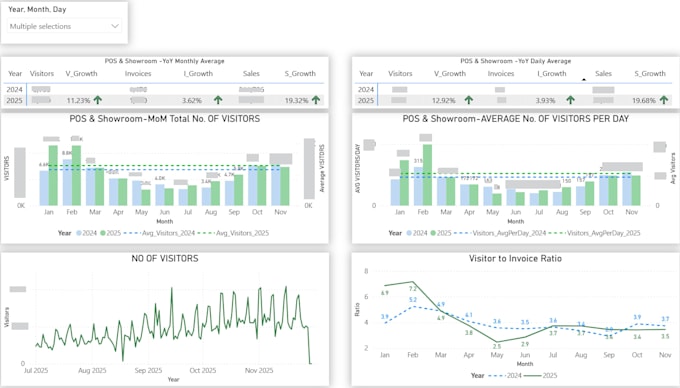This screenshot has width=680, height=388.
Task: Click Avg_Visitors_2025 legend entry
Action: [233, 233]
